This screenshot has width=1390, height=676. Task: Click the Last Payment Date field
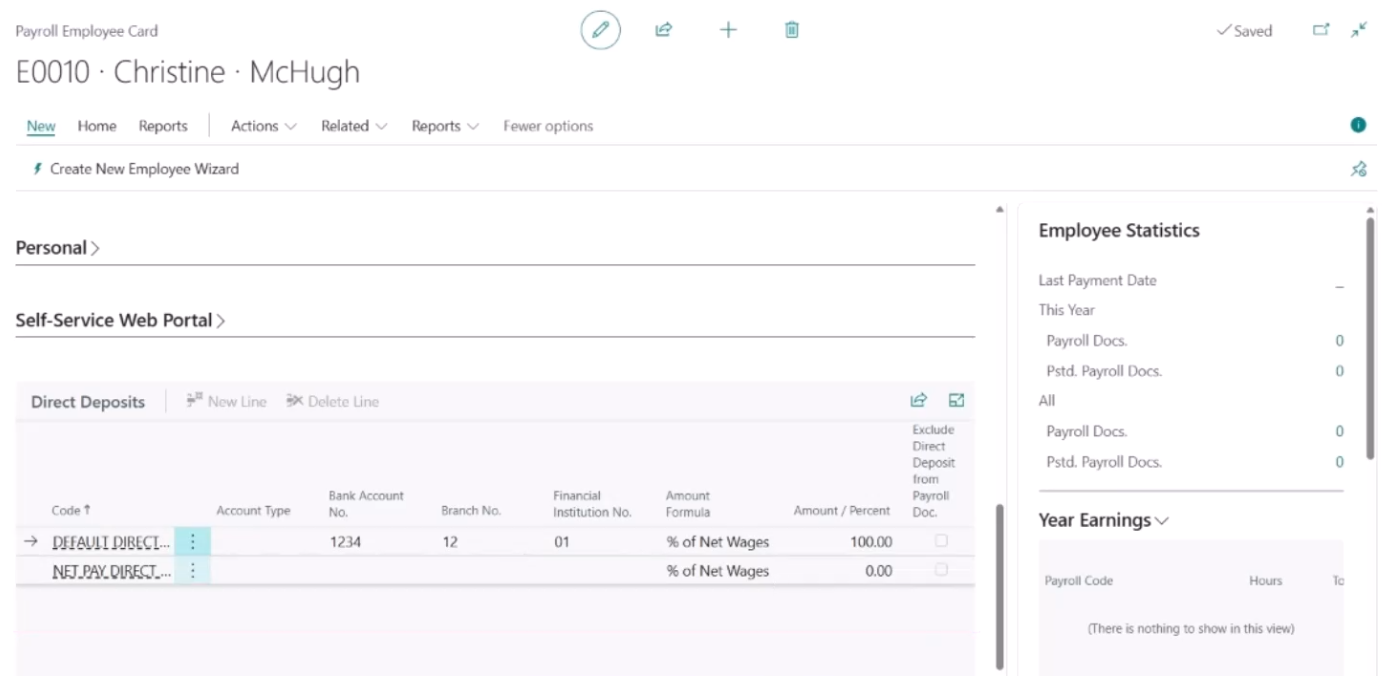coord(1191,281)
